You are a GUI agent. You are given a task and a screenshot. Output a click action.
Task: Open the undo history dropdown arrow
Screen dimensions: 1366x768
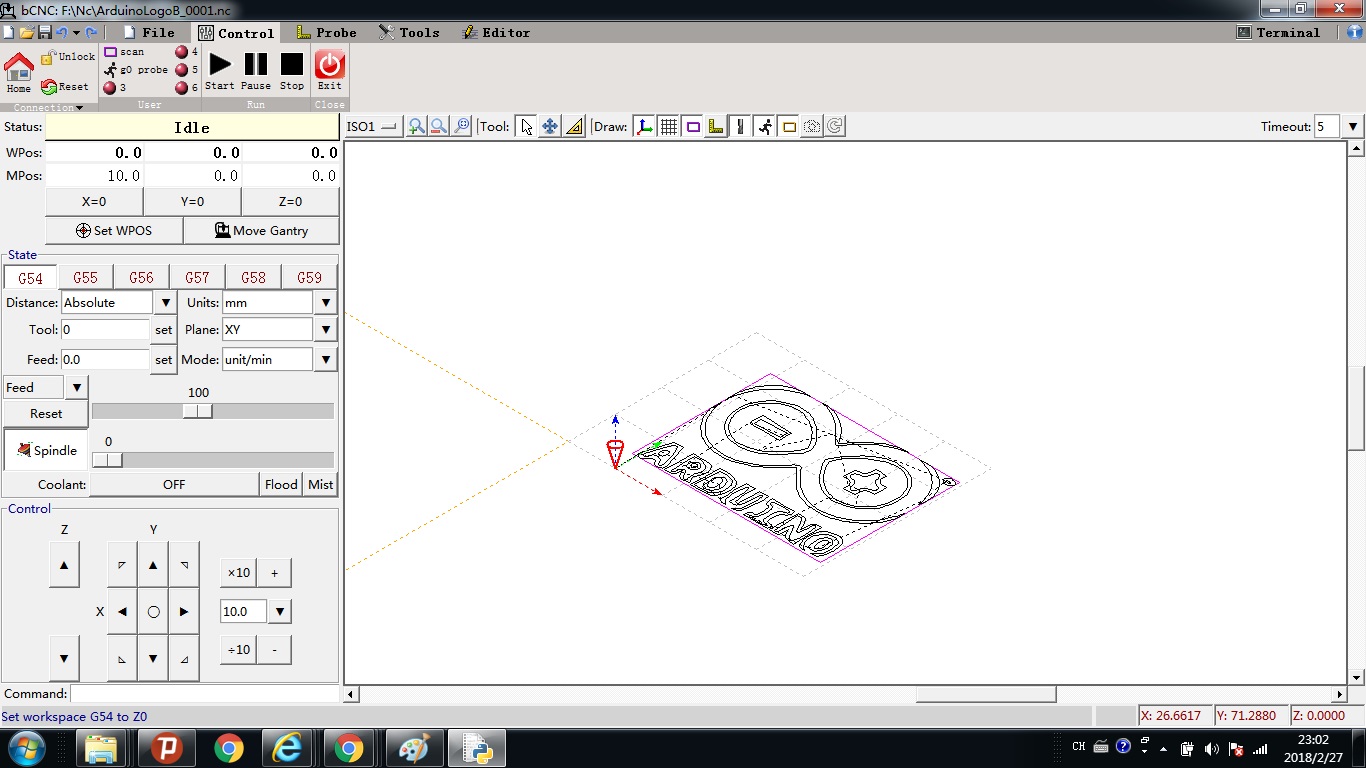(x=77, y=33)
